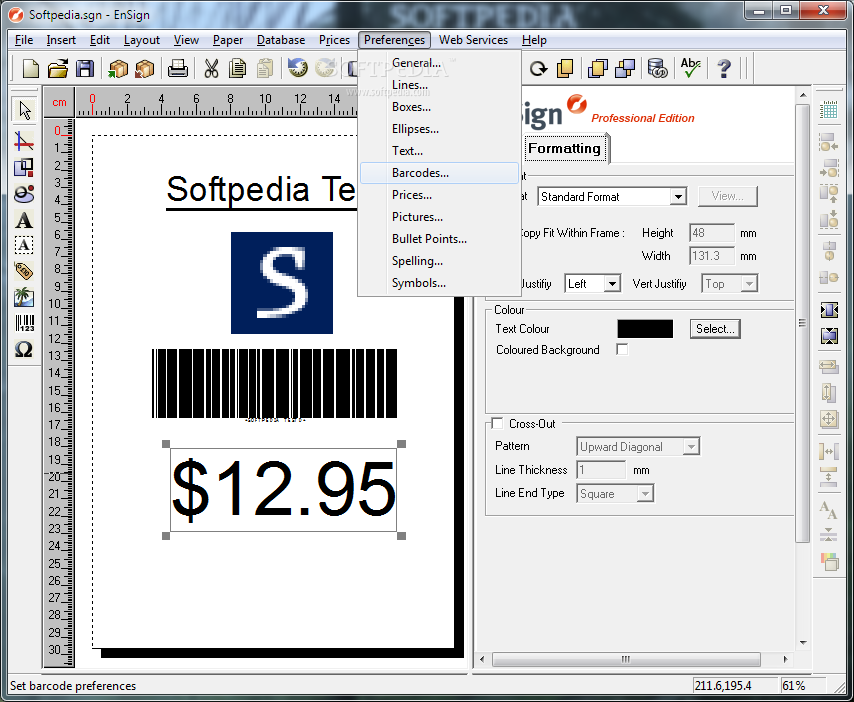Viewport: 854px width, 702px height.
Task: Select the line drawing tool
Action: pos(23,141)
